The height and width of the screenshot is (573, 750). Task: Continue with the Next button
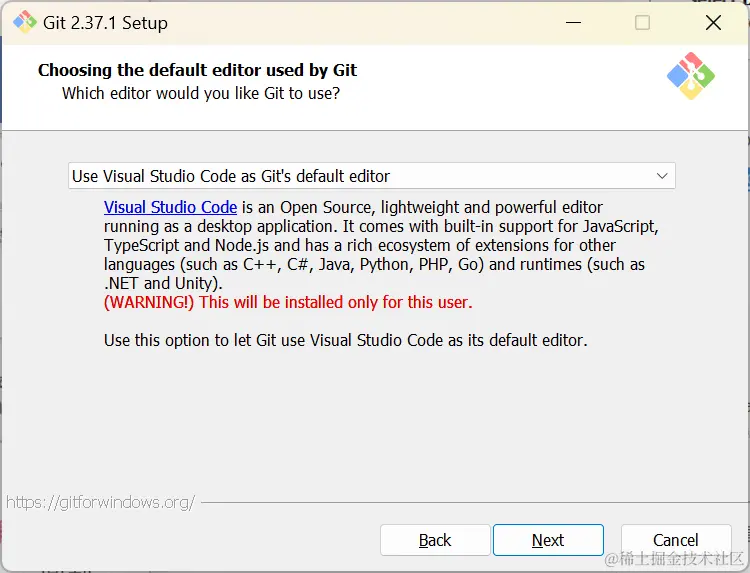[x=548, y=540]
